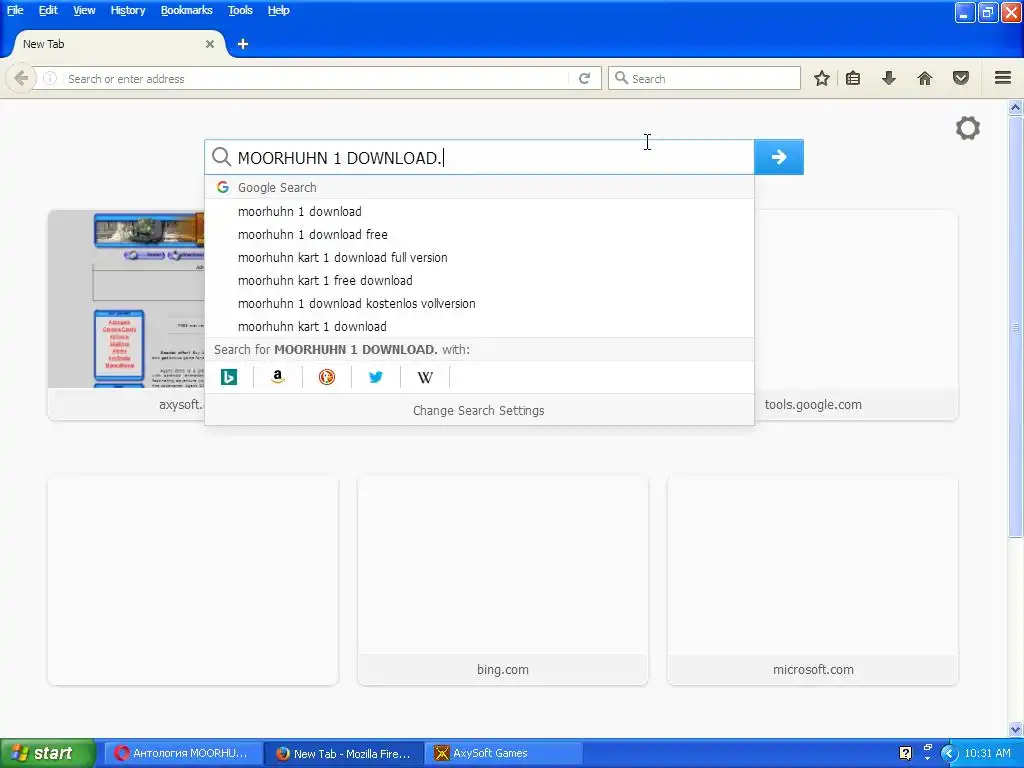This screenshot has height=768, width=1024.
Task: Go to Home page icon
Action: click(925, 78)
